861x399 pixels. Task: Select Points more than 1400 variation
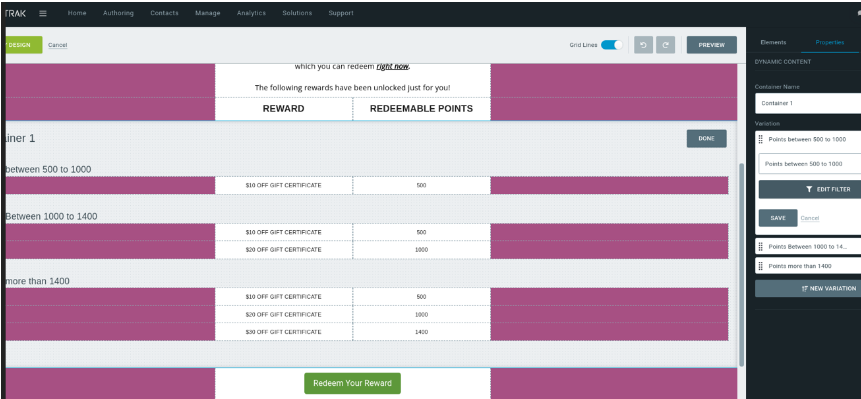point(808,266)
